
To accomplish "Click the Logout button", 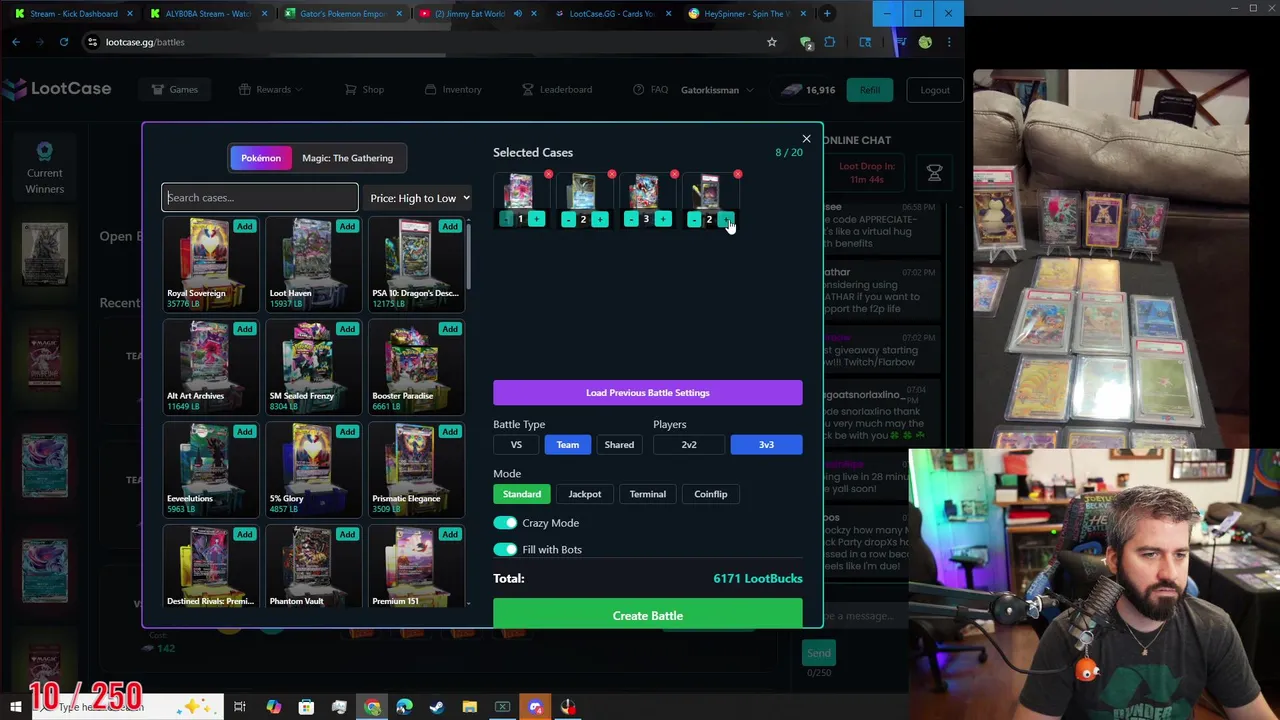I will coord(935,90).
